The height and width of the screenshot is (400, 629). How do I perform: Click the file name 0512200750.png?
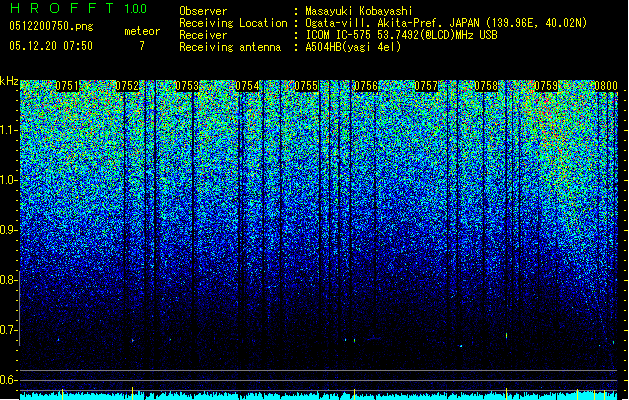[51, 26]
